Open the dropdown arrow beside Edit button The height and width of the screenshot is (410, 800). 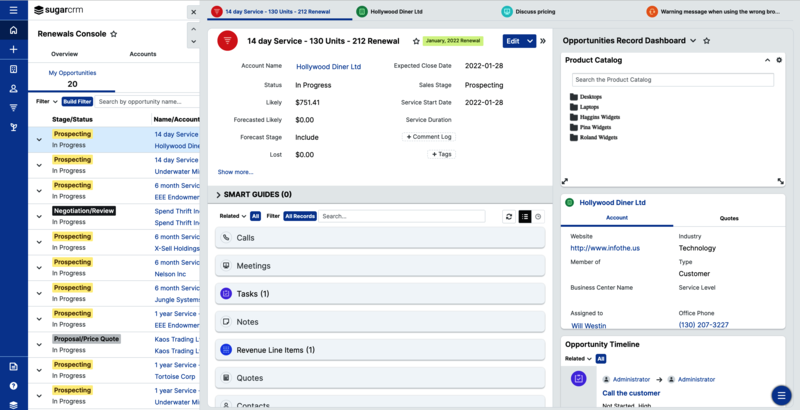click(529, 41)
